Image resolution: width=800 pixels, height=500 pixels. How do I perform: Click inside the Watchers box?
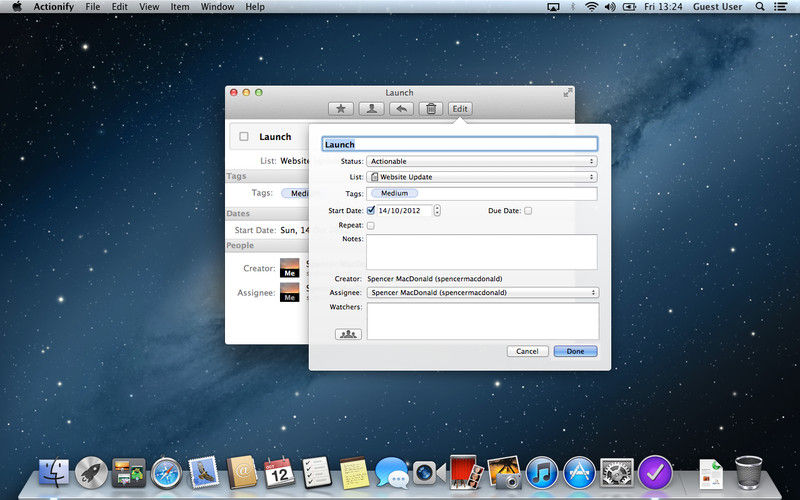pos(483,321)
